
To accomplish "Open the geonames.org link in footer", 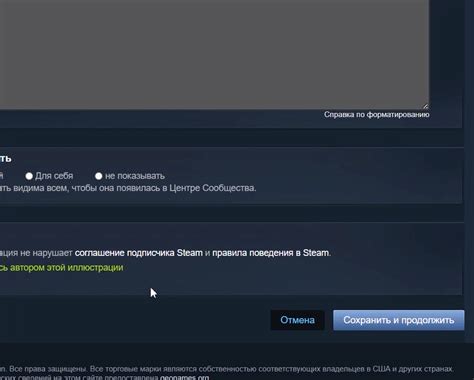I will pyautogui.click(x=184, y=378).
